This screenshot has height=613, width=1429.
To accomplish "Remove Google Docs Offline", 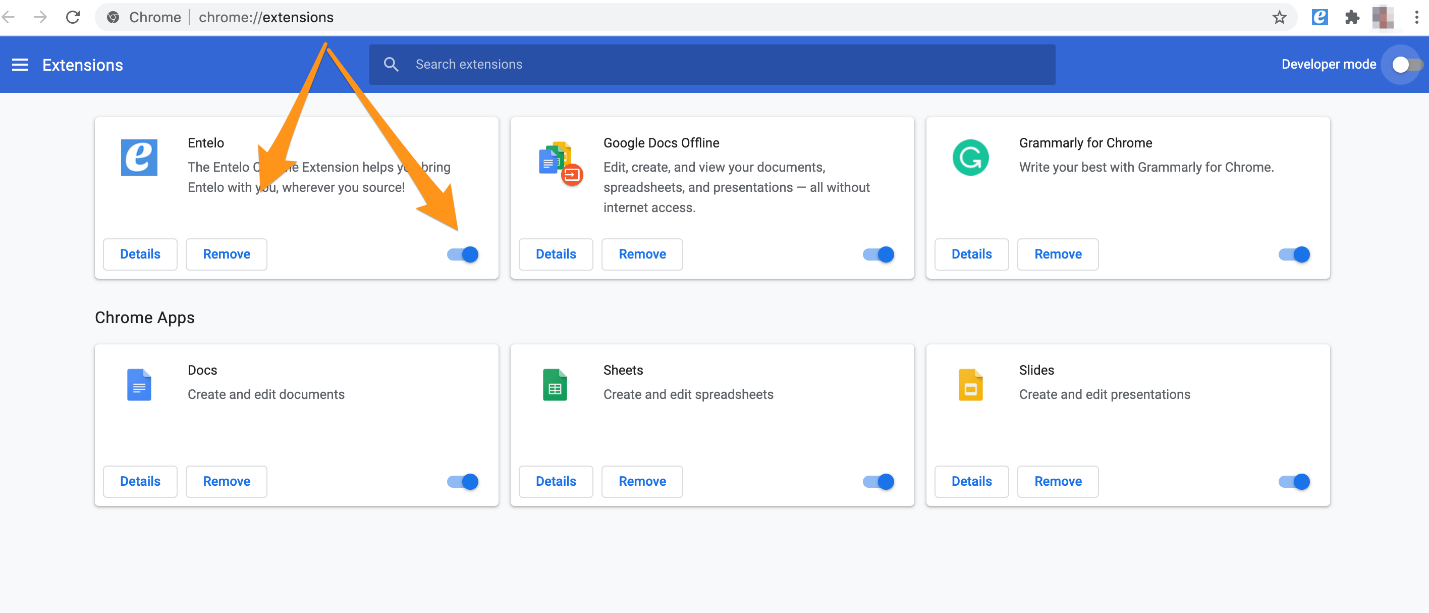I will coord(643,254).
